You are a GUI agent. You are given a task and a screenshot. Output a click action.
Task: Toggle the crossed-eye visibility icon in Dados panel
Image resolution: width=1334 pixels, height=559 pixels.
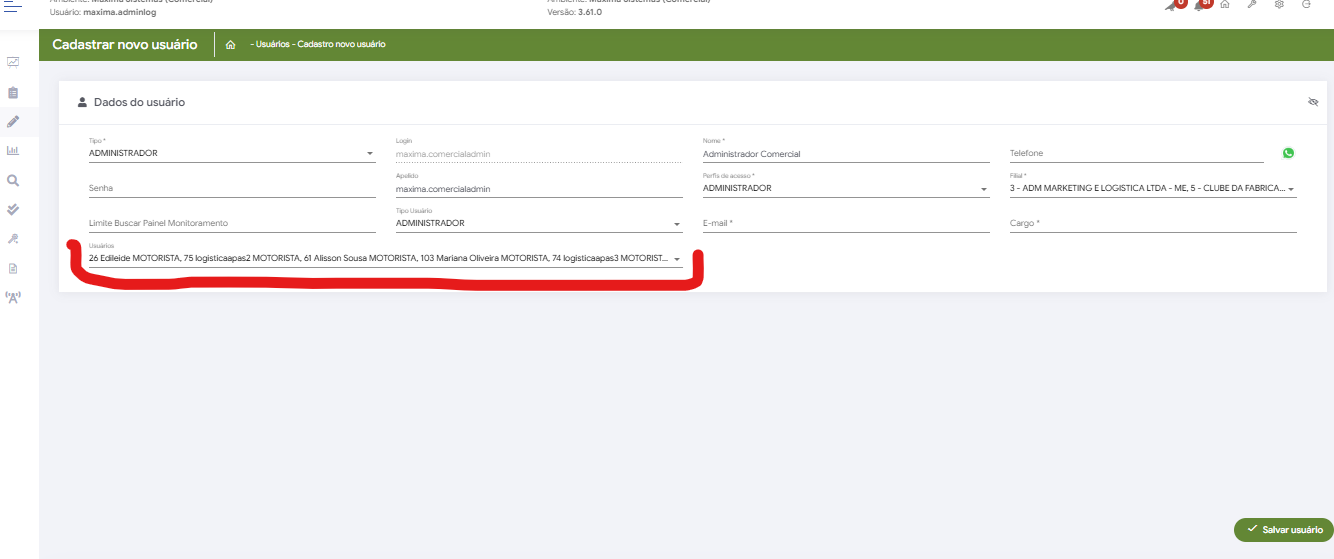[x=1313, y=102]
